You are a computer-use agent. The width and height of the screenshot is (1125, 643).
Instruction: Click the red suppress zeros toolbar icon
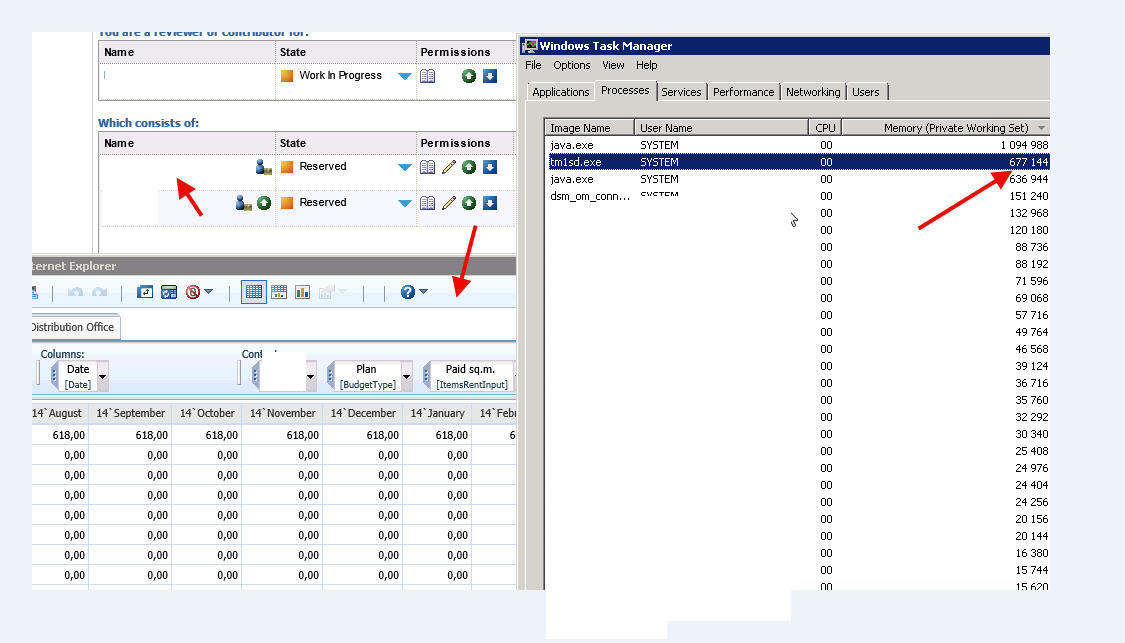click(192, 292)
